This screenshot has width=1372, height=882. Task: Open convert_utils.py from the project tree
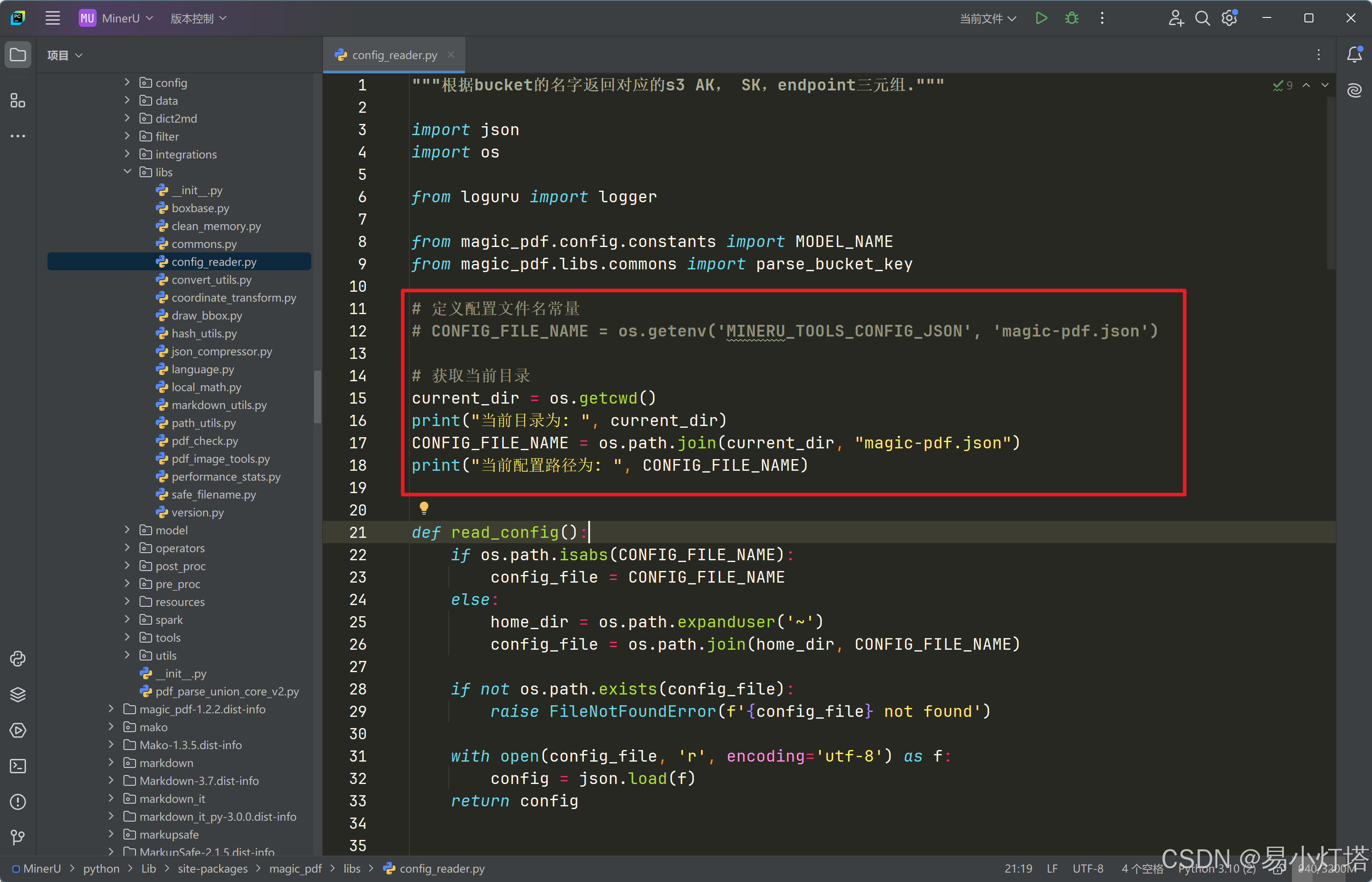click(x=211, y=280)
